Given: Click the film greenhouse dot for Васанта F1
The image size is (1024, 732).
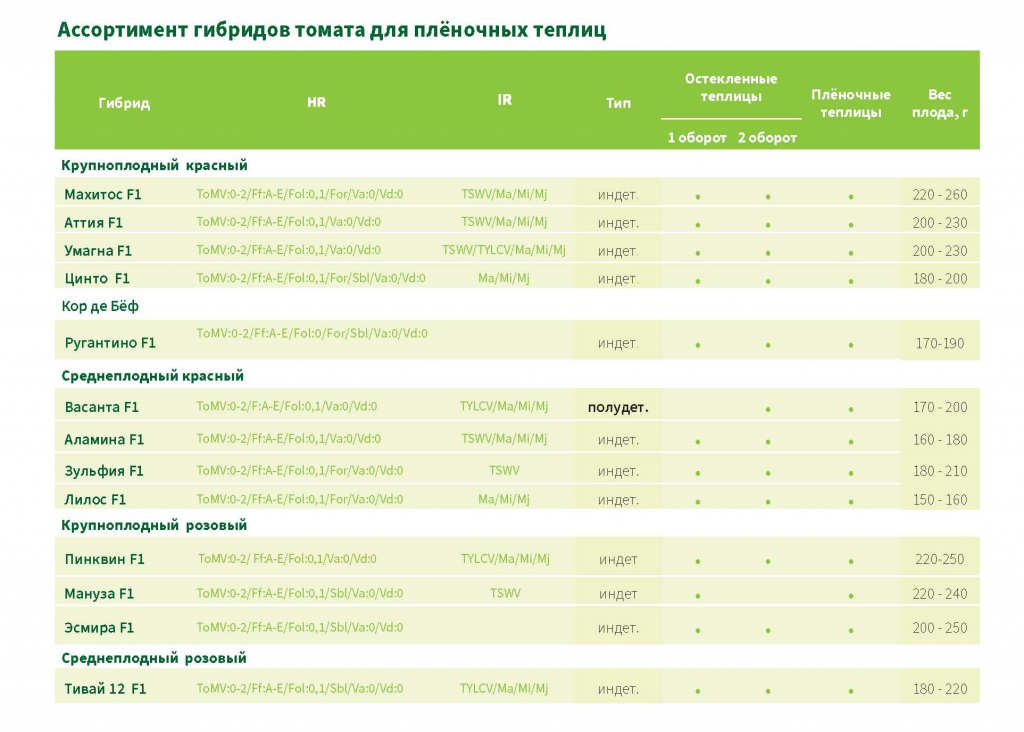Looking at the screenshot, I should (x=851, y=409).
